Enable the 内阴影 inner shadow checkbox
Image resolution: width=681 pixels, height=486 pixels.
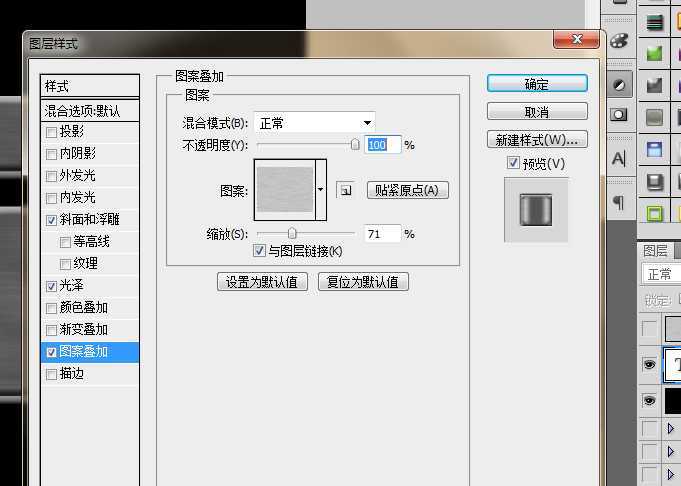(51, 154)
